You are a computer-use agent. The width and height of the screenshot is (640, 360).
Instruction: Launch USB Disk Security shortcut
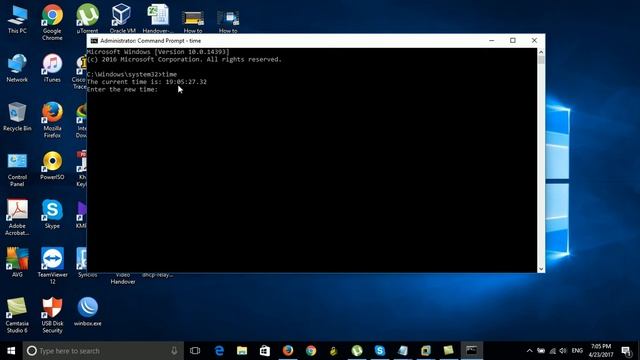click(x=52, y=315)
